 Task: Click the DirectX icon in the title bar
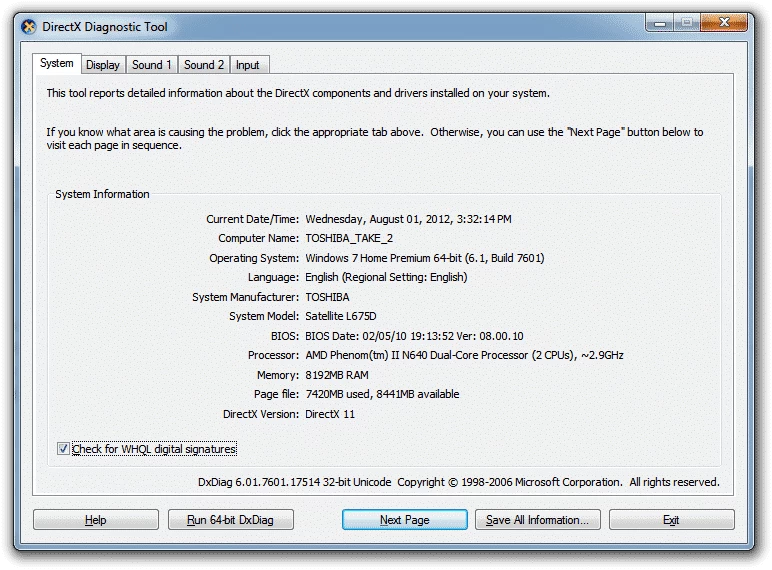(28, 28)
